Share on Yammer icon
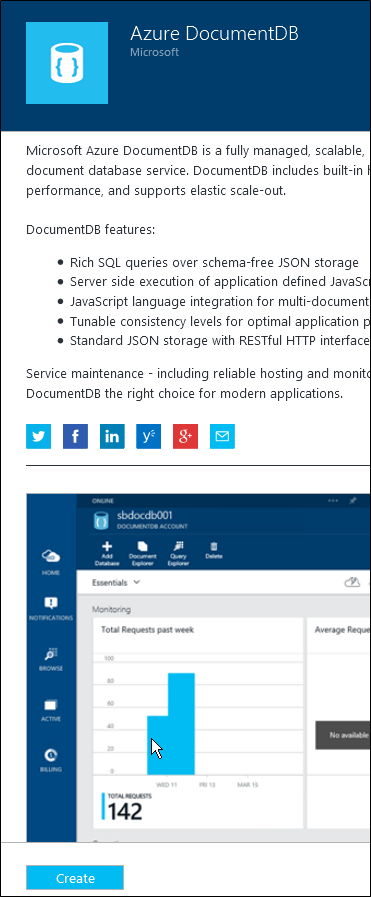Image resolution: width=371 pixels, height=897 pixels. [x=149, y=436]
